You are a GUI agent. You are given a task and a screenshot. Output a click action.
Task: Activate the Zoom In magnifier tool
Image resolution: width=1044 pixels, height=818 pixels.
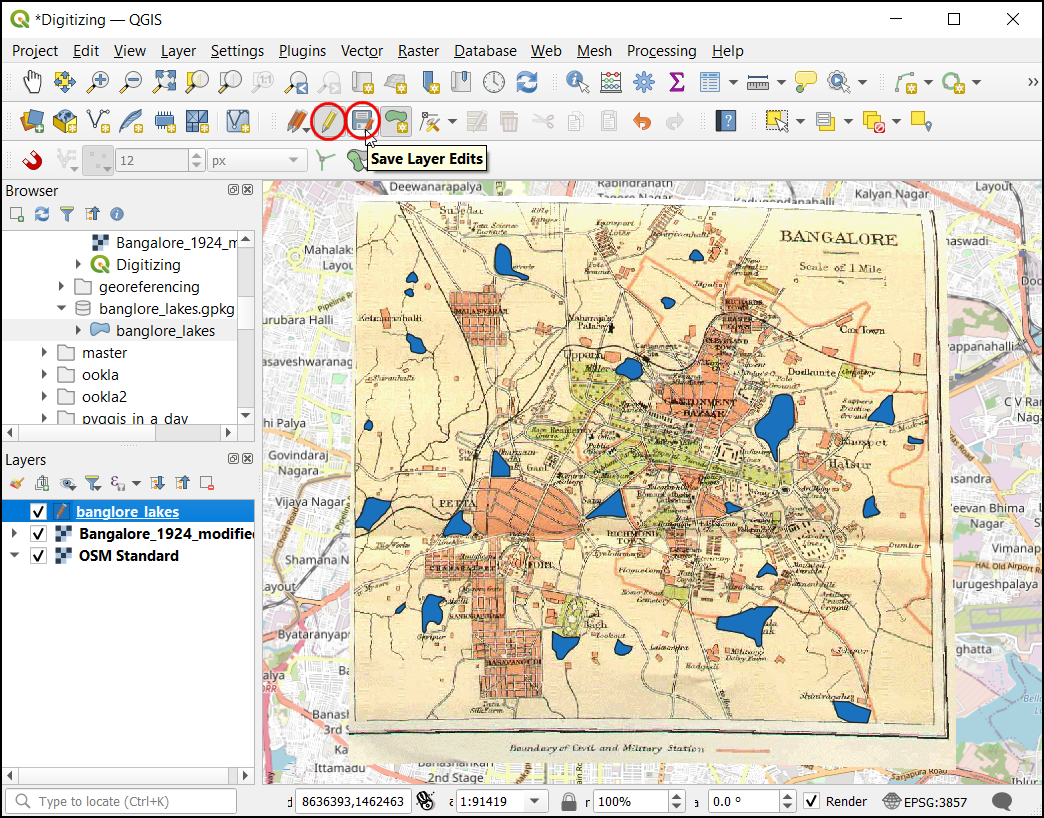coord(98,83)
